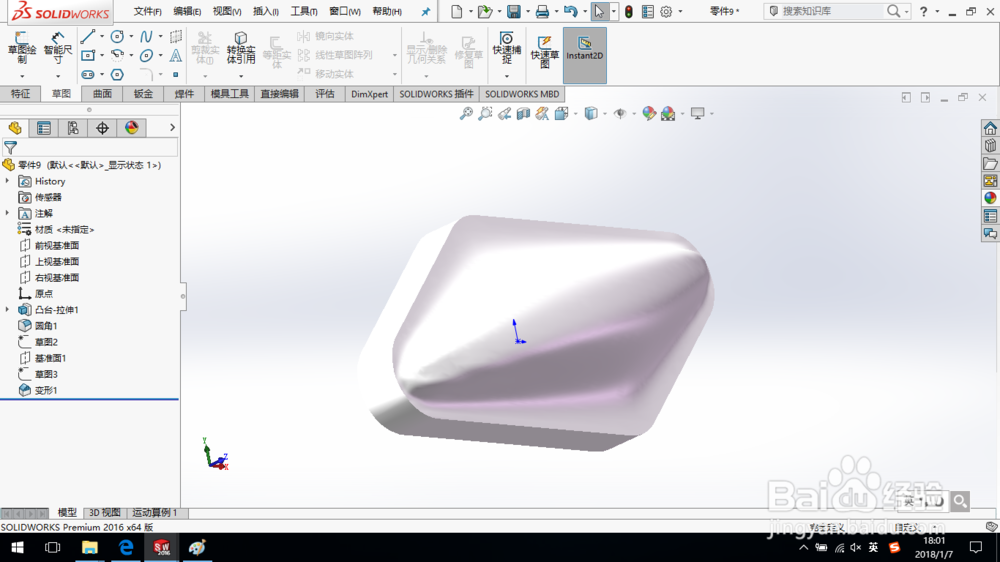Image resolution: width=1000 pixels, height=562 pixels.
Task: Open the 编辑 (Edit) menu
Action: point(187,11)
